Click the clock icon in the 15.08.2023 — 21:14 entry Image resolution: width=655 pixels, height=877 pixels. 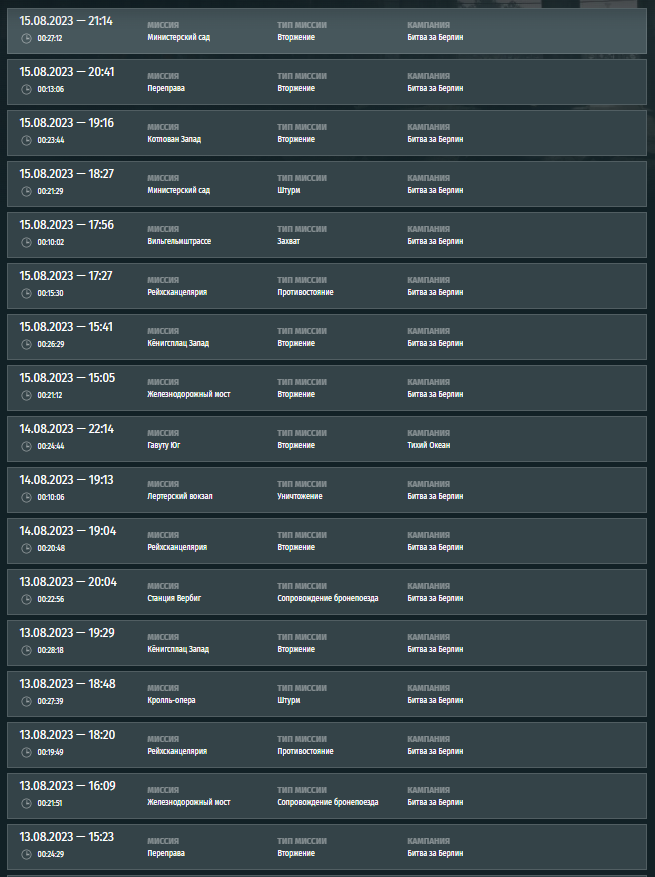tap(26, 38)
